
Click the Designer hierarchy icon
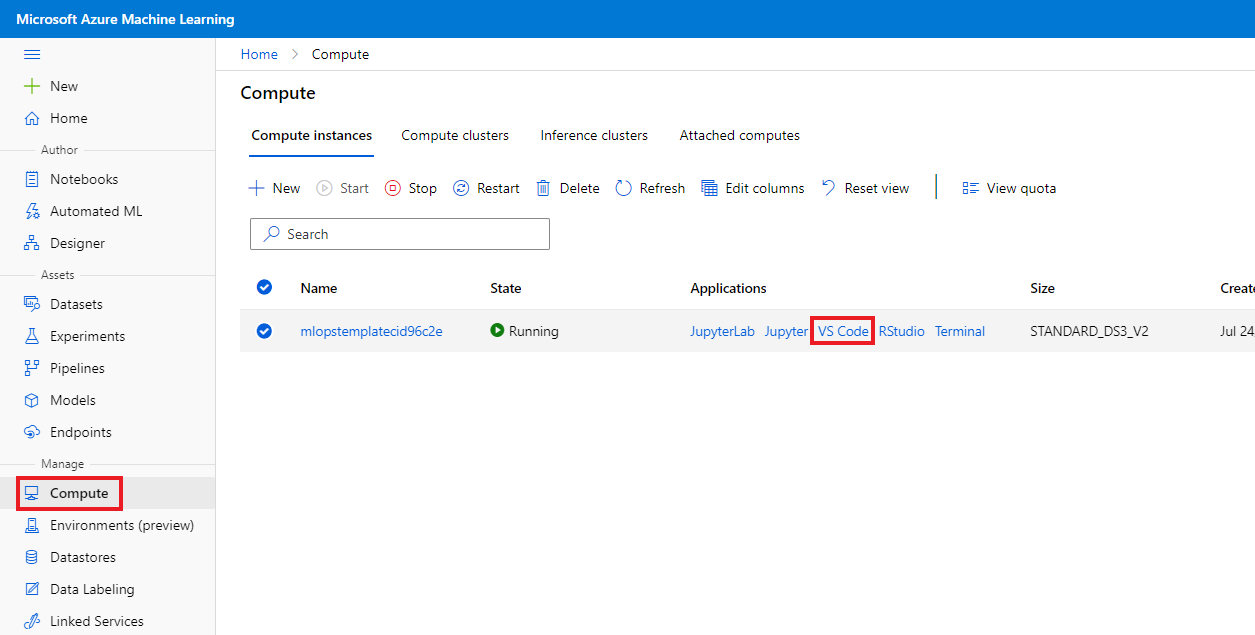[x=32, y=243]
